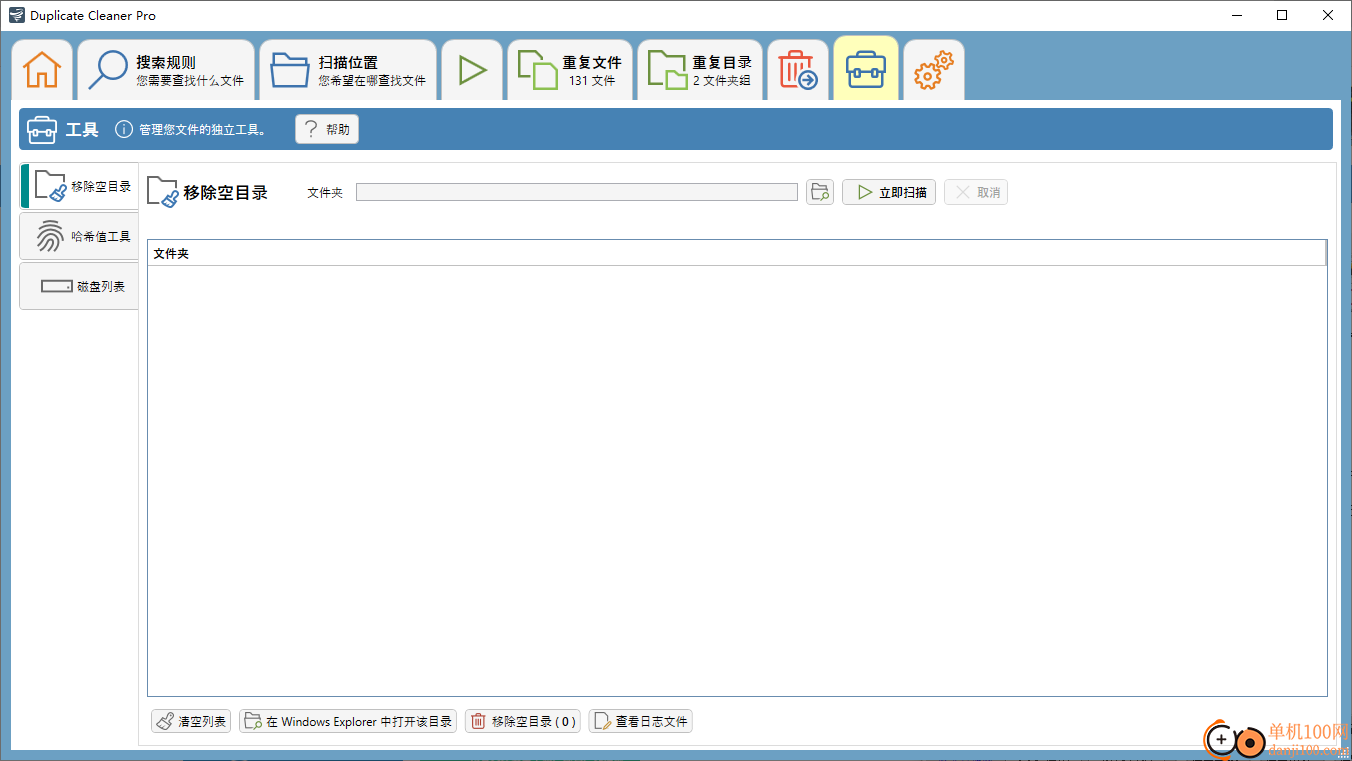Open the file removal trash-can tab
1352x761 pixels.
coord(798,70)
